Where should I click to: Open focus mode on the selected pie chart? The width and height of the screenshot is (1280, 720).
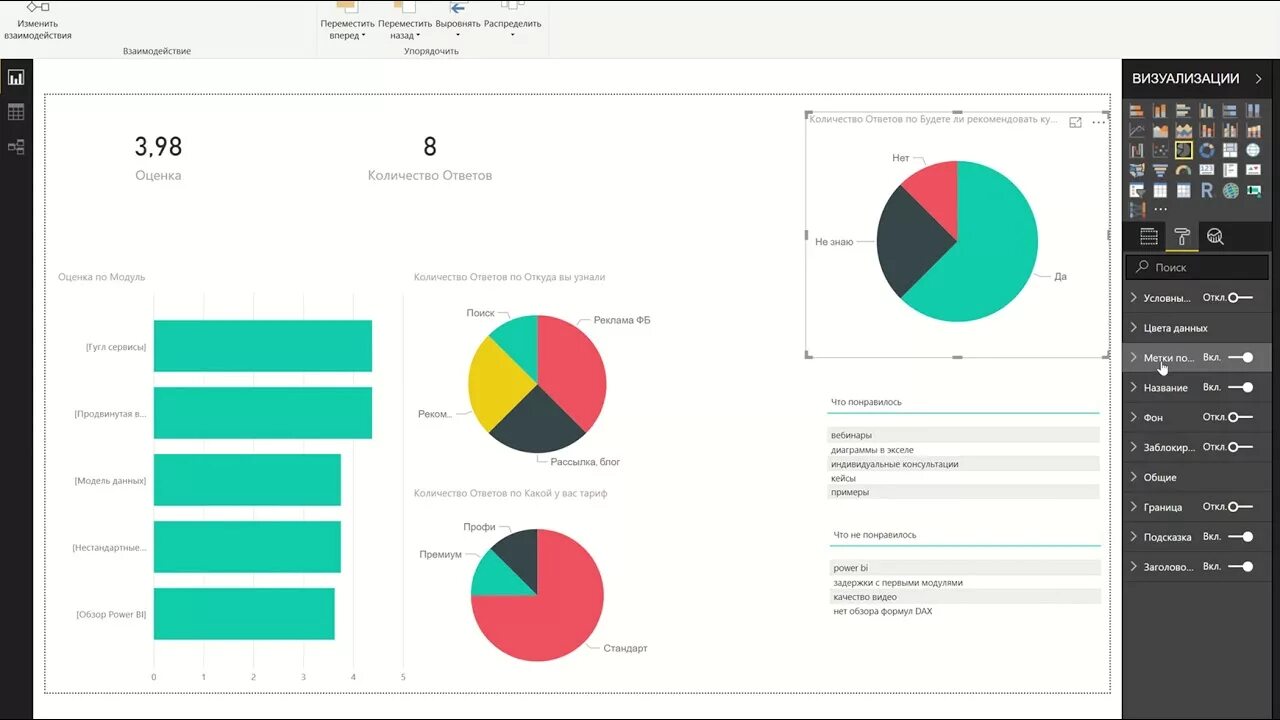pos(1076,122)
